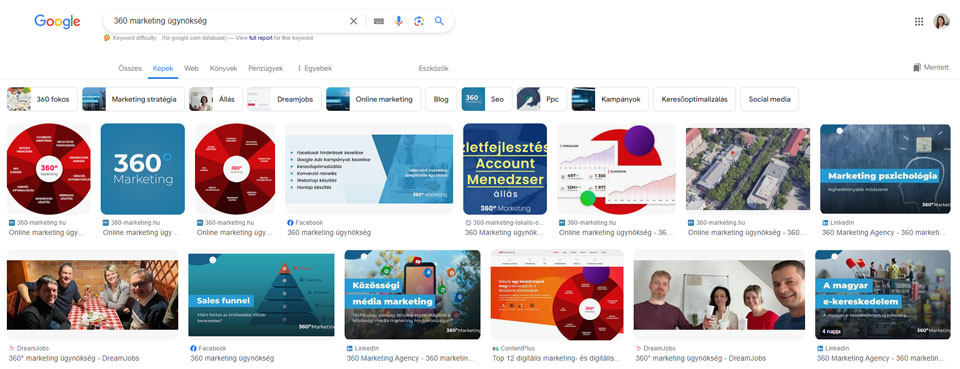This screenshot has width=960, height=369.
Task: Filter by 360 fokos chip
Action: coord(42,99)
